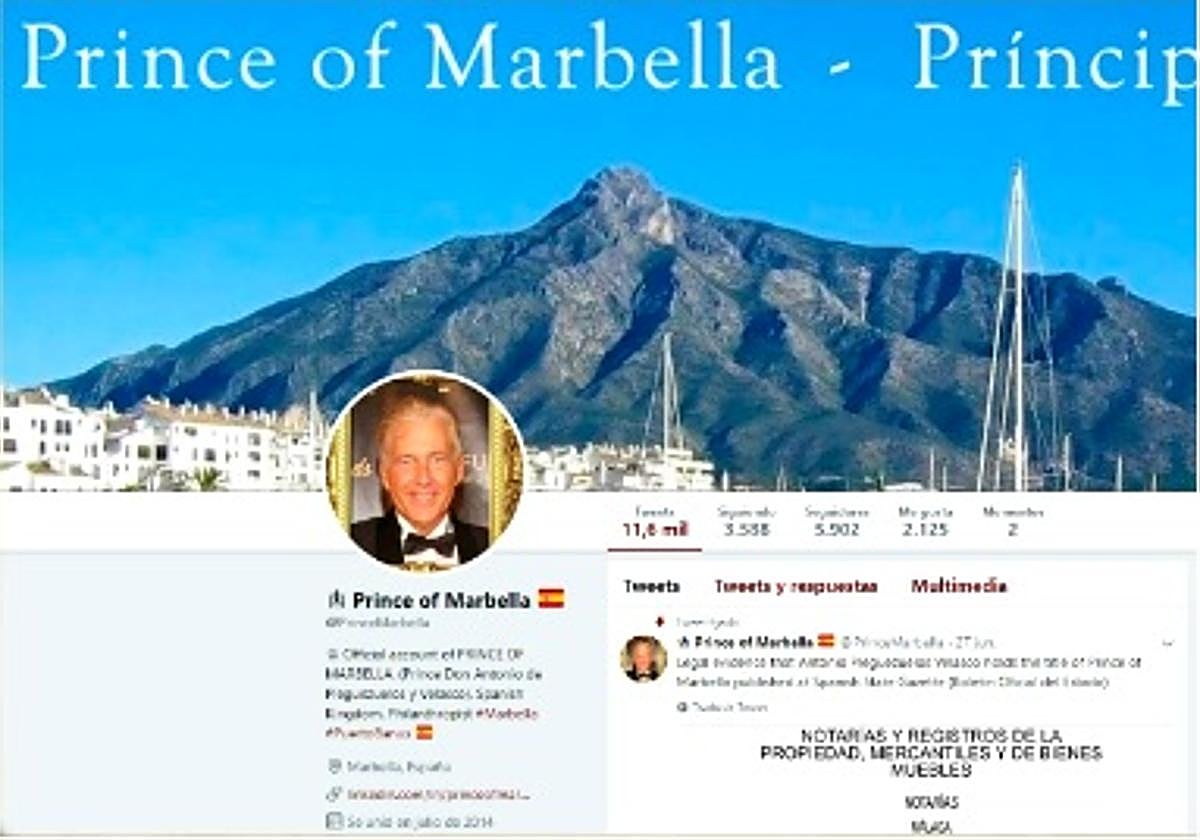The height and width of the screenshot is (840, 1200).
Task: Select the Tweets tab
Action: tap(651, 587)
